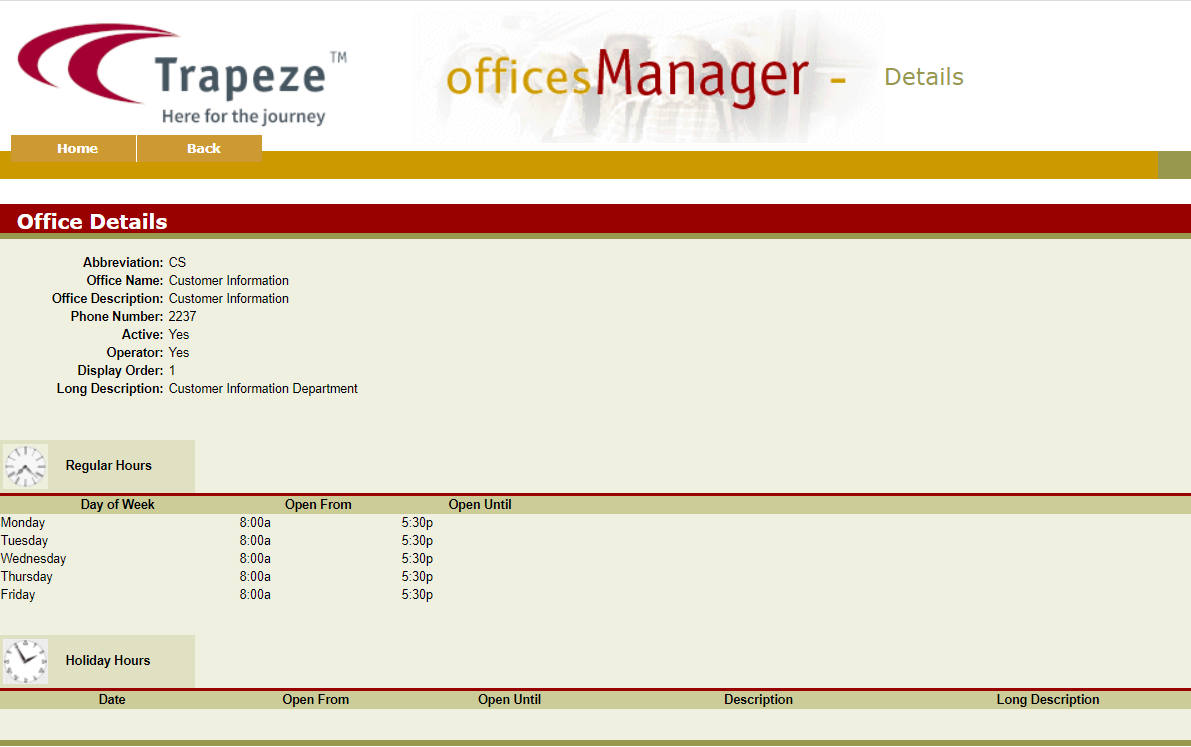Click the Holiday Hours clock icon
The height and width of the screenshot is (747, 1191).
(24, 660)
